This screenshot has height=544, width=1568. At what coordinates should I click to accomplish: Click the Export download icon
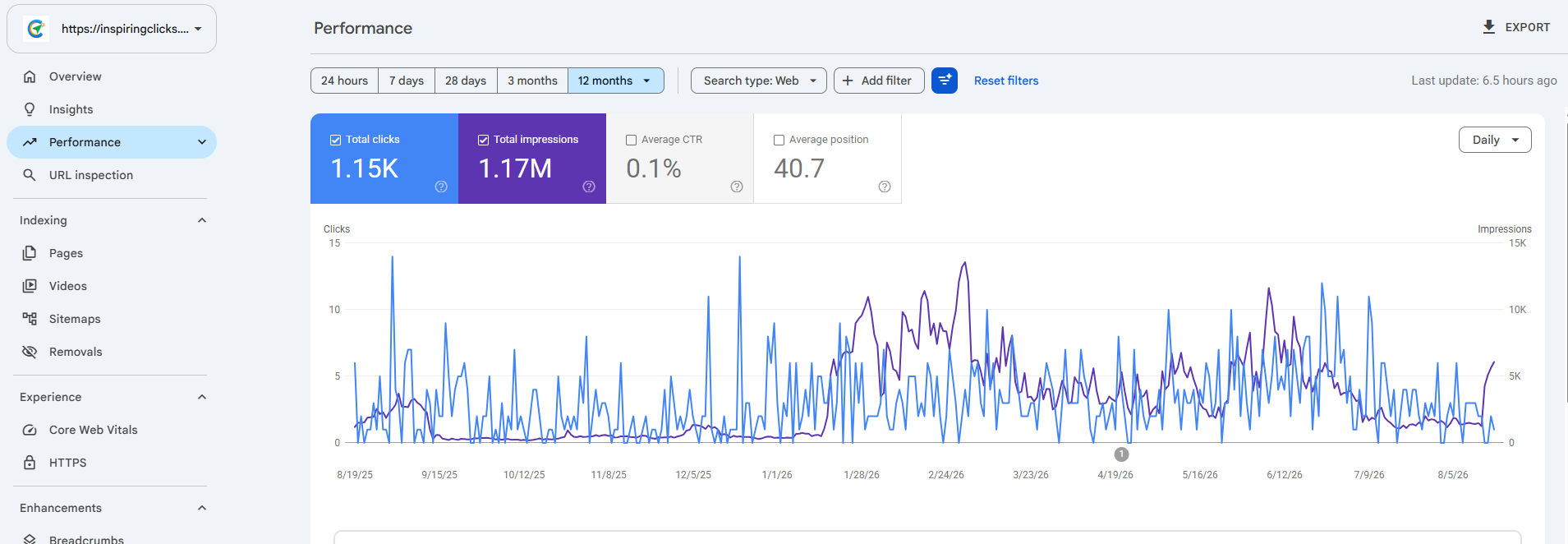click(x=1488, y=27)
